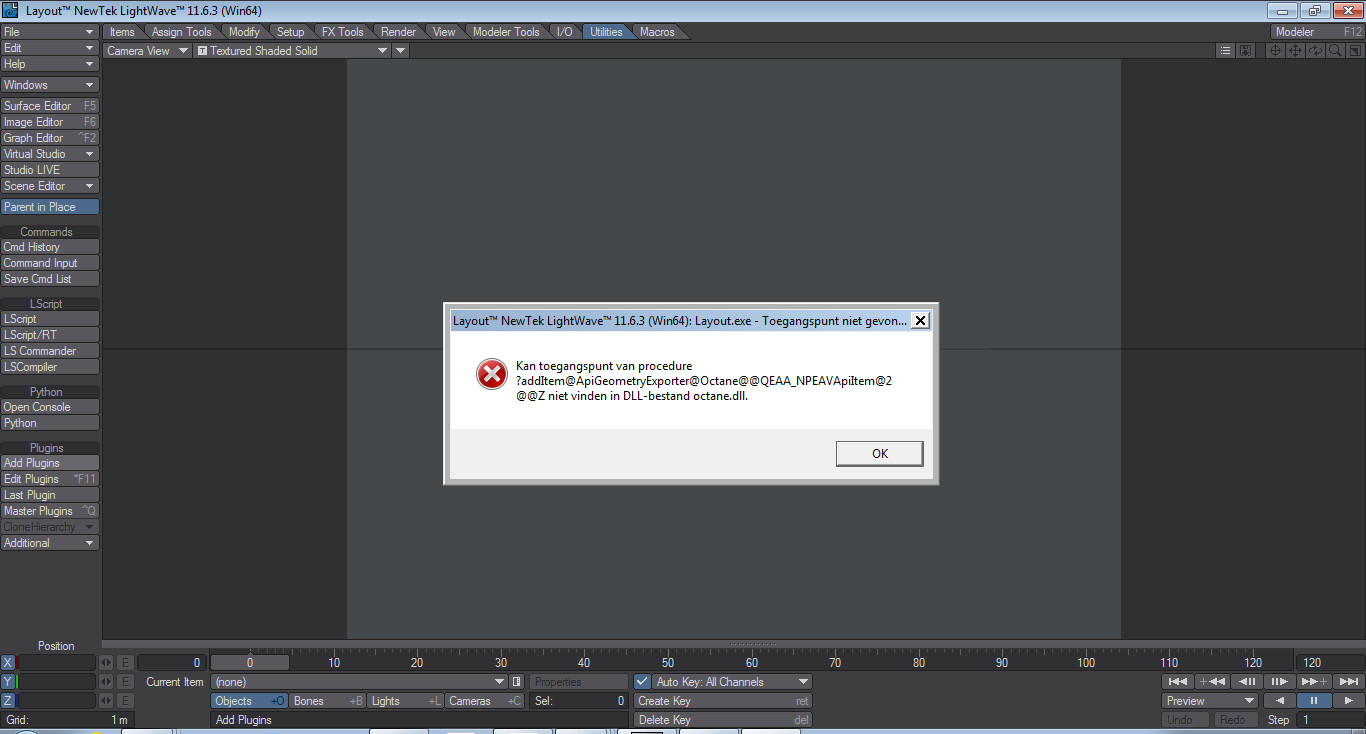Screen dimensions: 1366x734
Task: Click the item picker icon beside Current Item
Action: click(x=517, y=682)
